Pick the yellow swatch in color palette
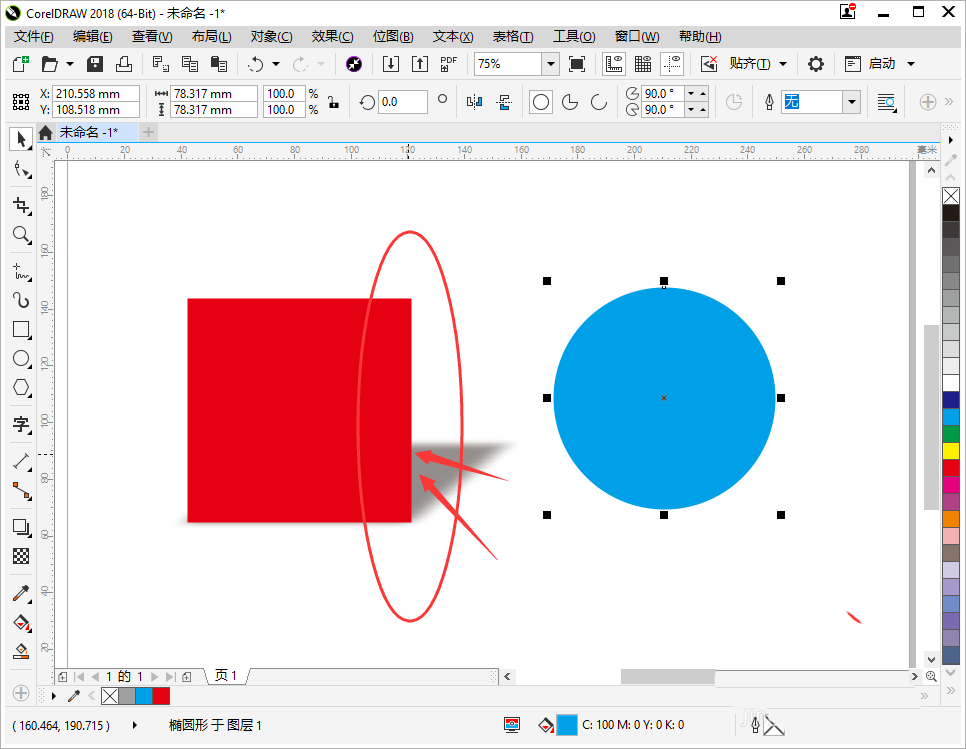The image size is (966, 749). (x=951, y=451)
